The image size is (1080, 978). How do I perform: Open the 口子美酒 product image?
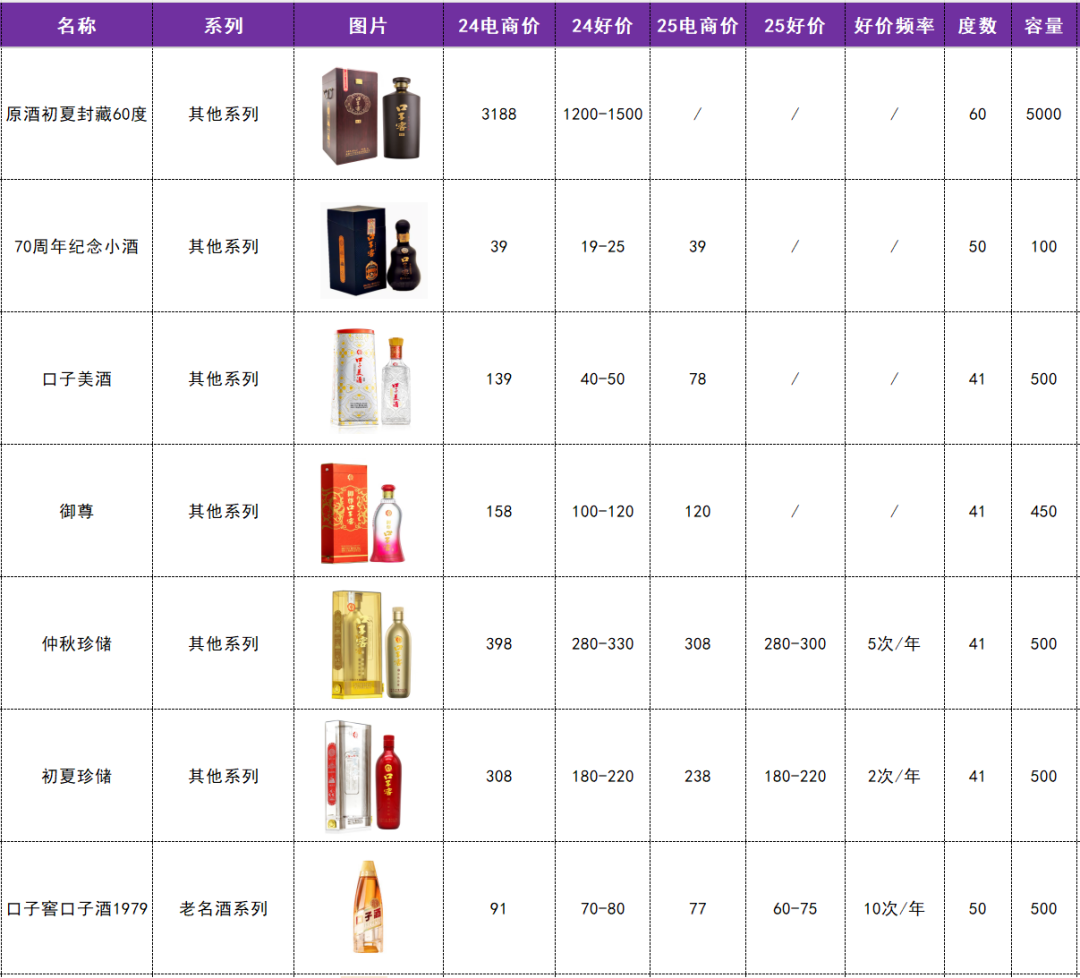[x=373, y=378]
